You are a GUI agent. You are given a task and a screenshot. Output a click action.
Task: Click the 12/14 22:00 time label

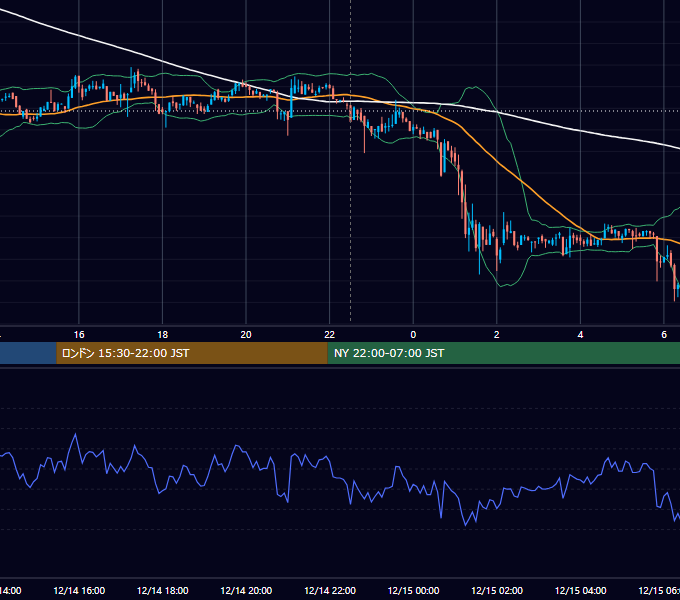tap(330, 590)
